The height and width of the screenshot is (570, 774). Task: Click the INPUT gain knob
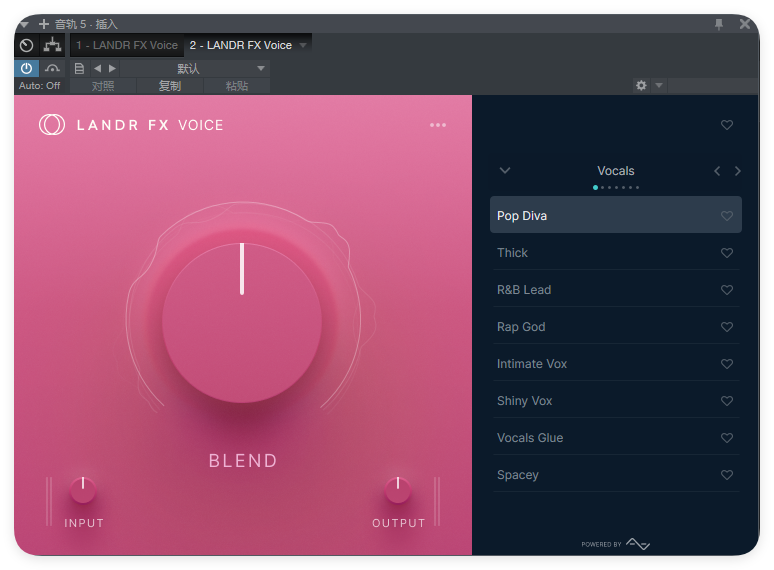(x=83, y=490)
